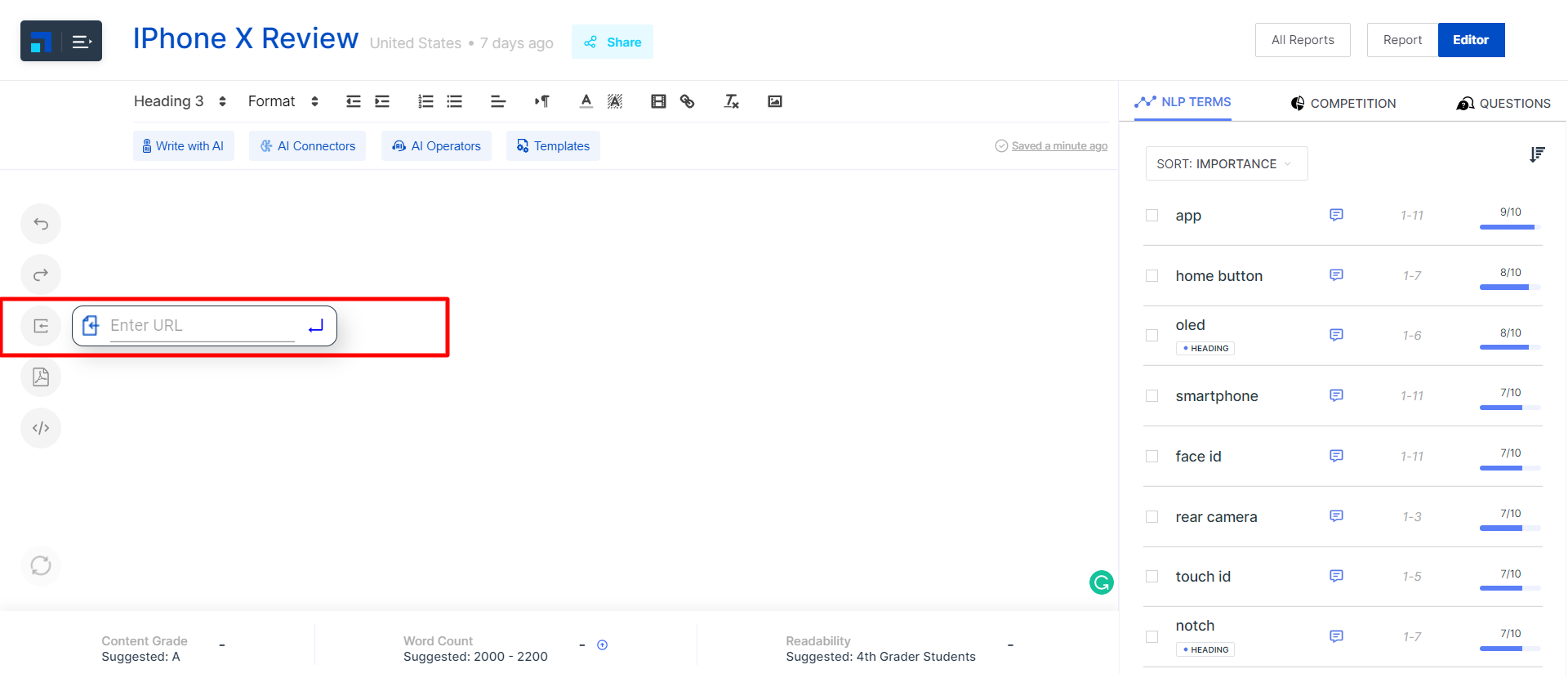Image resolution: width=1568 pixels, height=678 pixels.
Task: Switch to Report view
Action: [x=1402, y=40]
